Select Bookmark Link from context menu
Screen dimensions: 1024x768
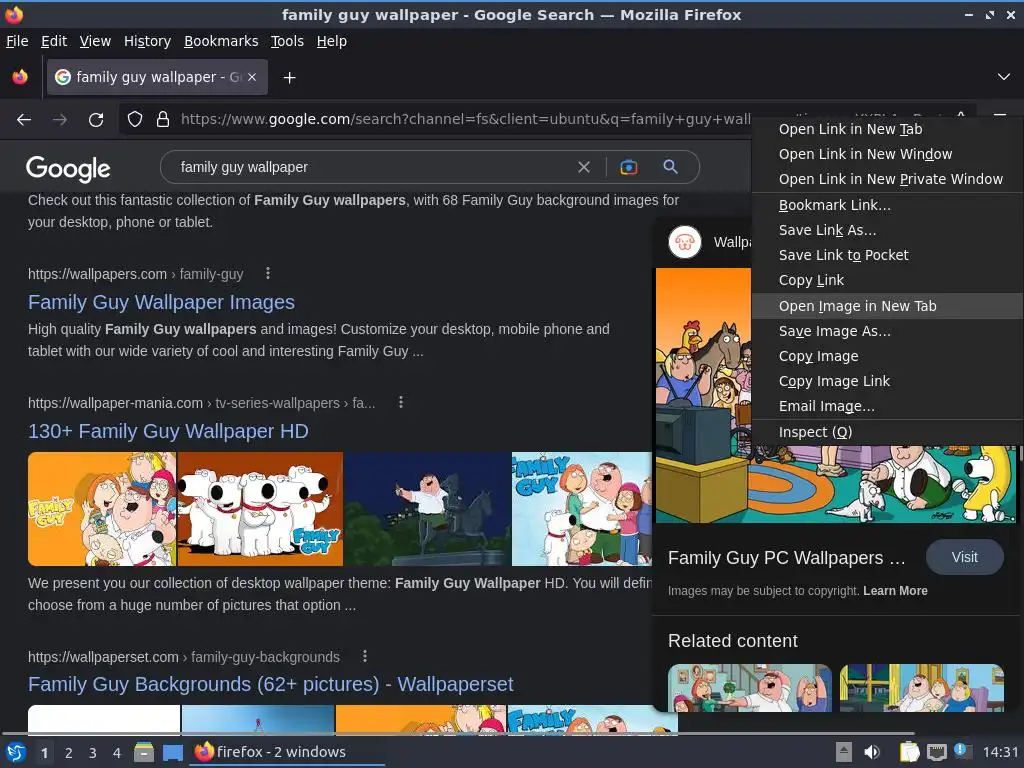click(887, 205)
